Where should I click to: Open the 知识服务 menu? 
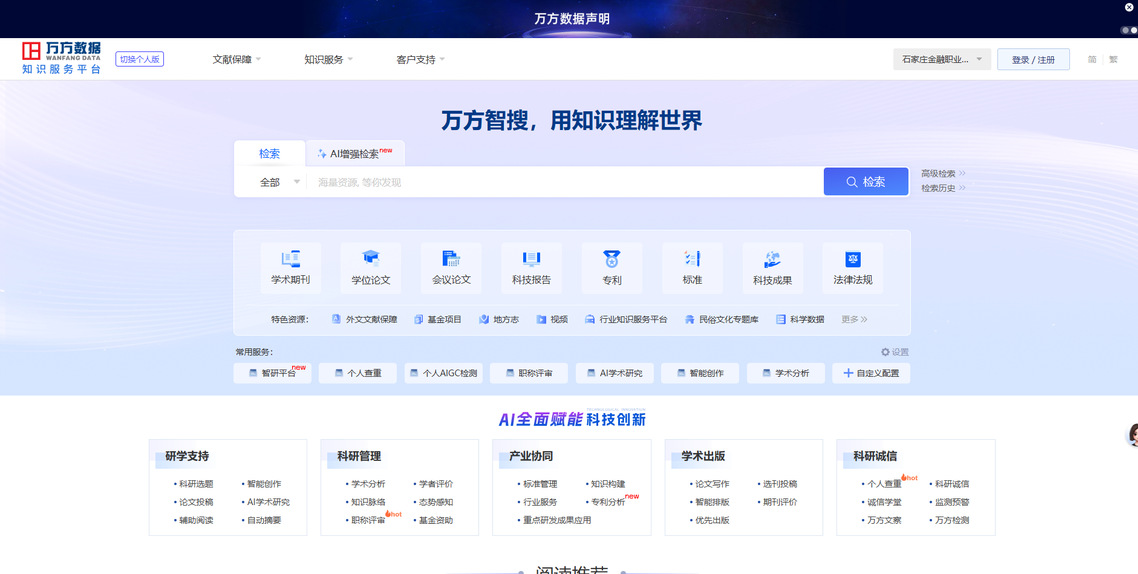click(329, 60)
